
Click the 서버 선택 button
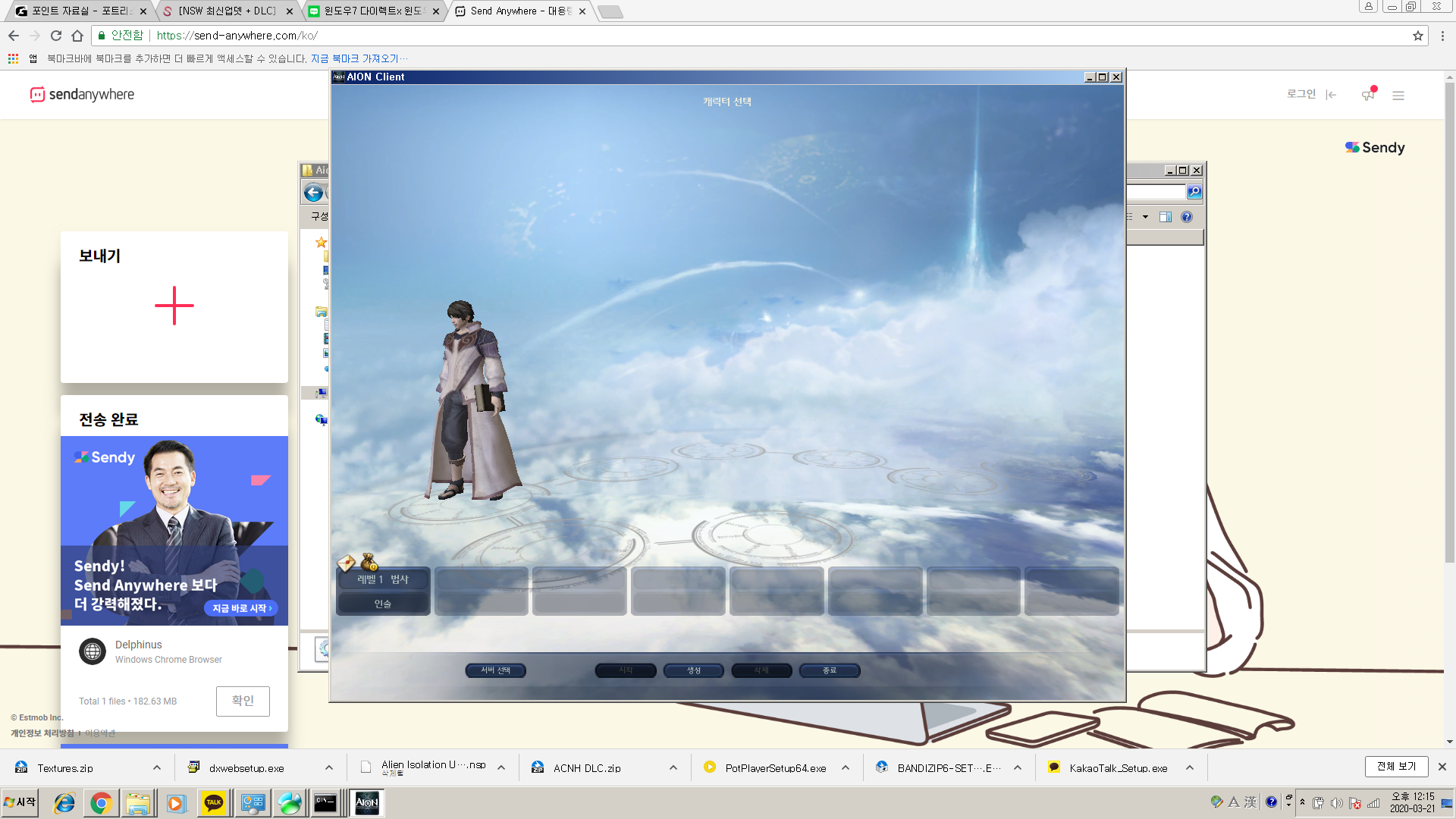tap(495, 670)
